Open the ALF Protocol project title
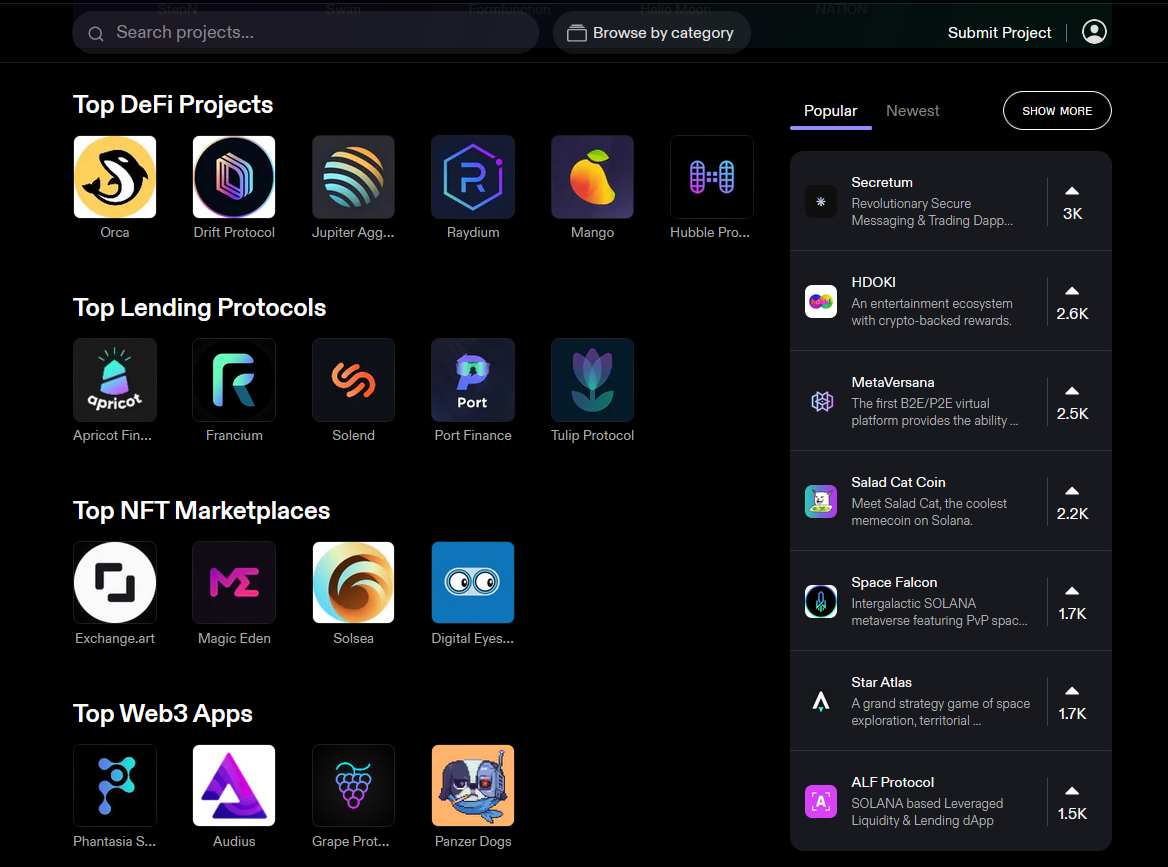The height and width of the screenshot is (867, 1168). (x=892, y=782)
